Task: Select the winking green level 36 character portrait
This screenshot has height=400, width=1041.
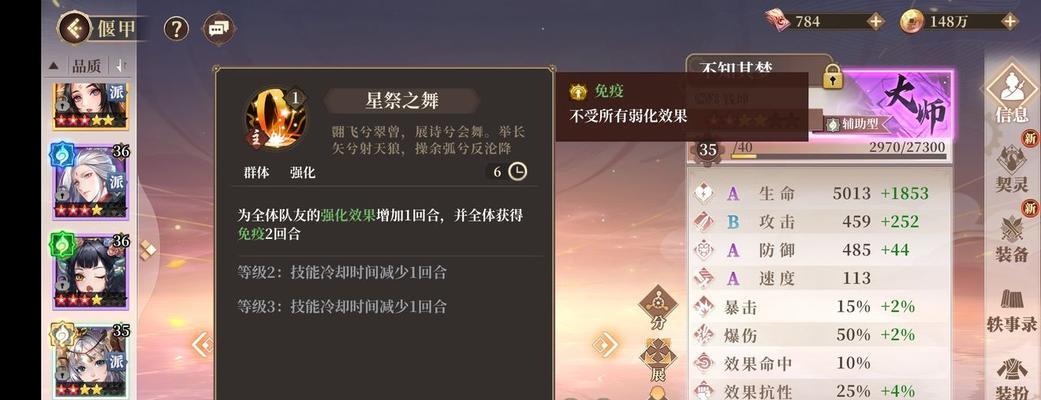Action: [x=90, y=270]
